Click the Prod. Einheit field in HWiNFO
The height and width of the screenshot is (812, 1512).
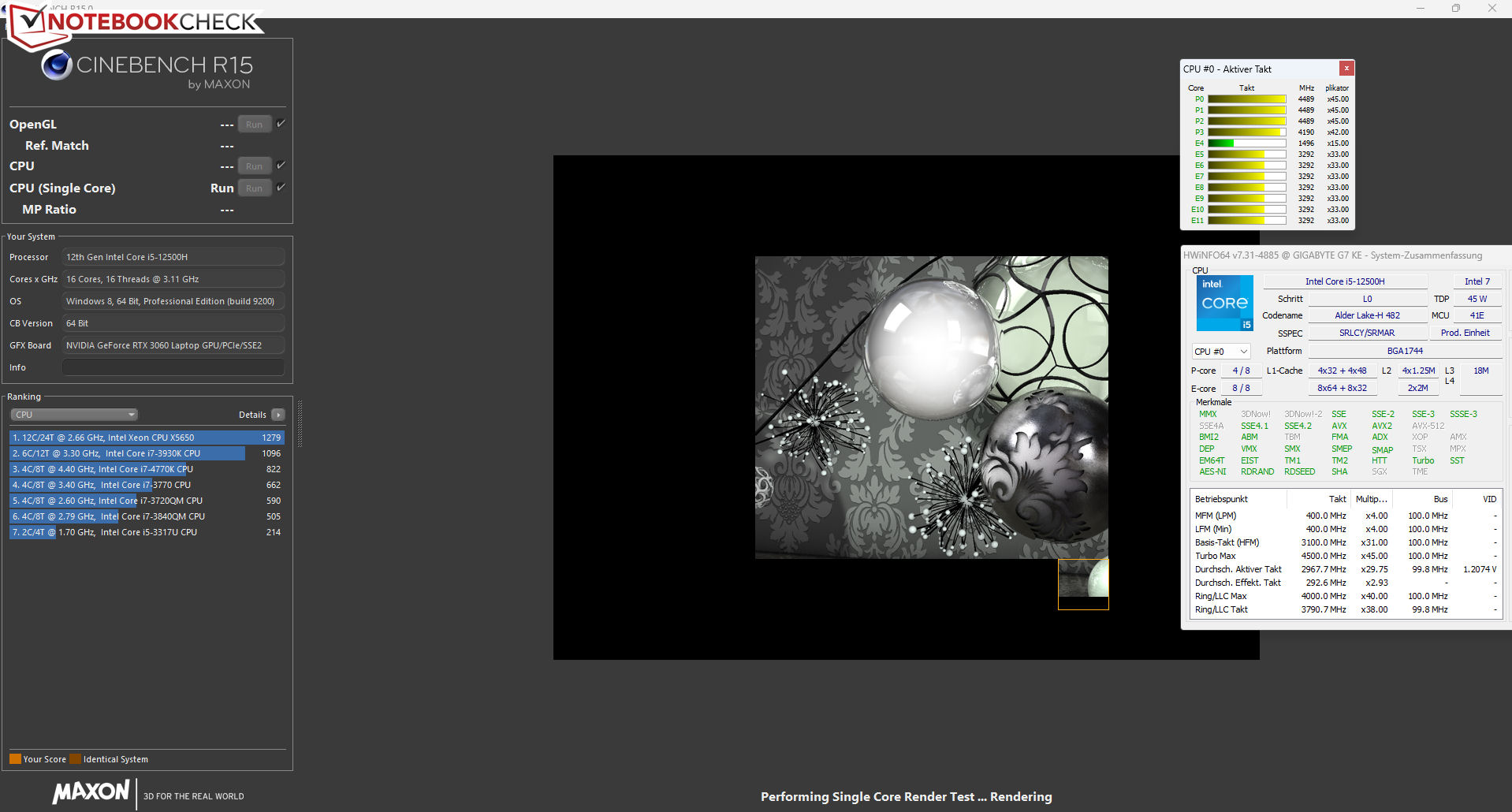(x=1465, y=333)
